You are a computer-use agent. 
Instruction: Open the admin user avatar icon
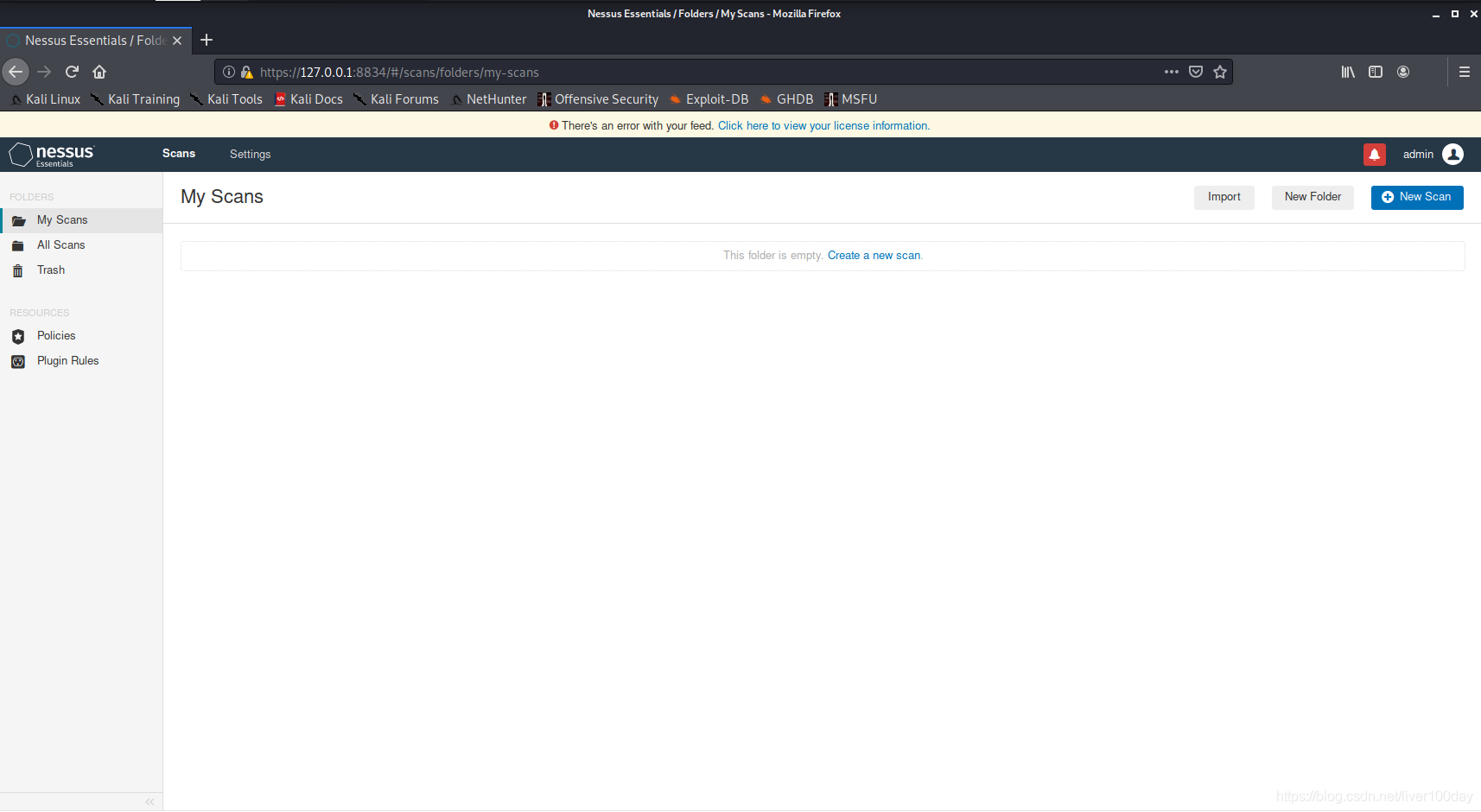pyautogui.click(x=1453, y=155)
